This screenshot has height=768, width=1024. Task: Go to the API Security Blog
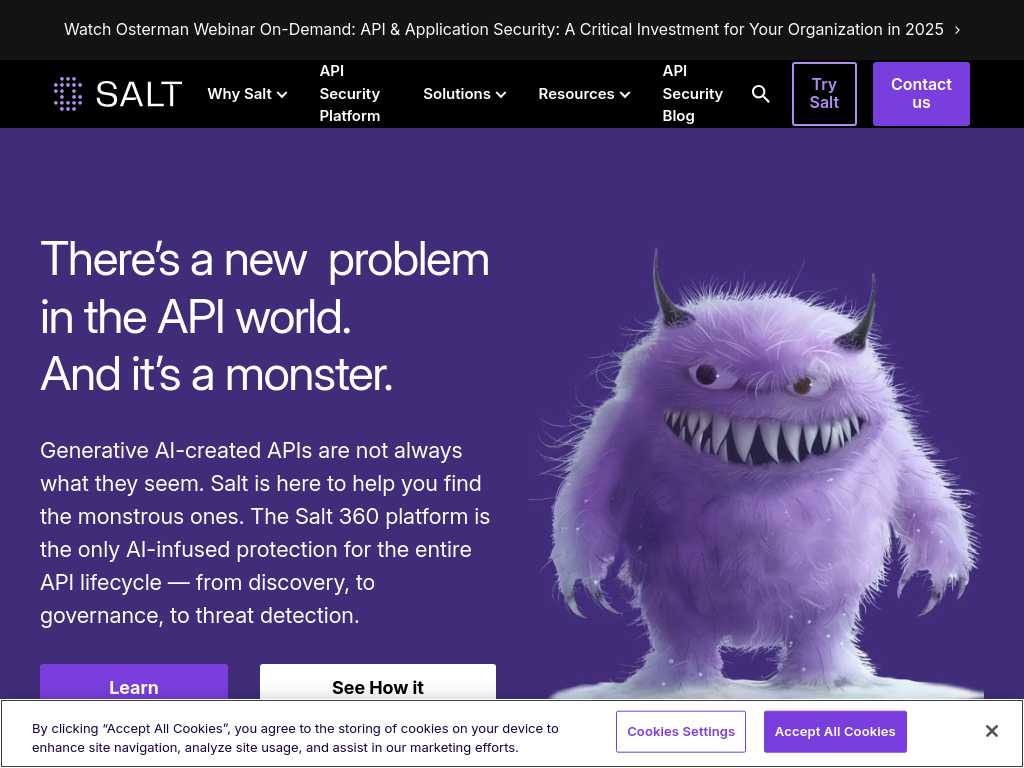pos(692,93)
